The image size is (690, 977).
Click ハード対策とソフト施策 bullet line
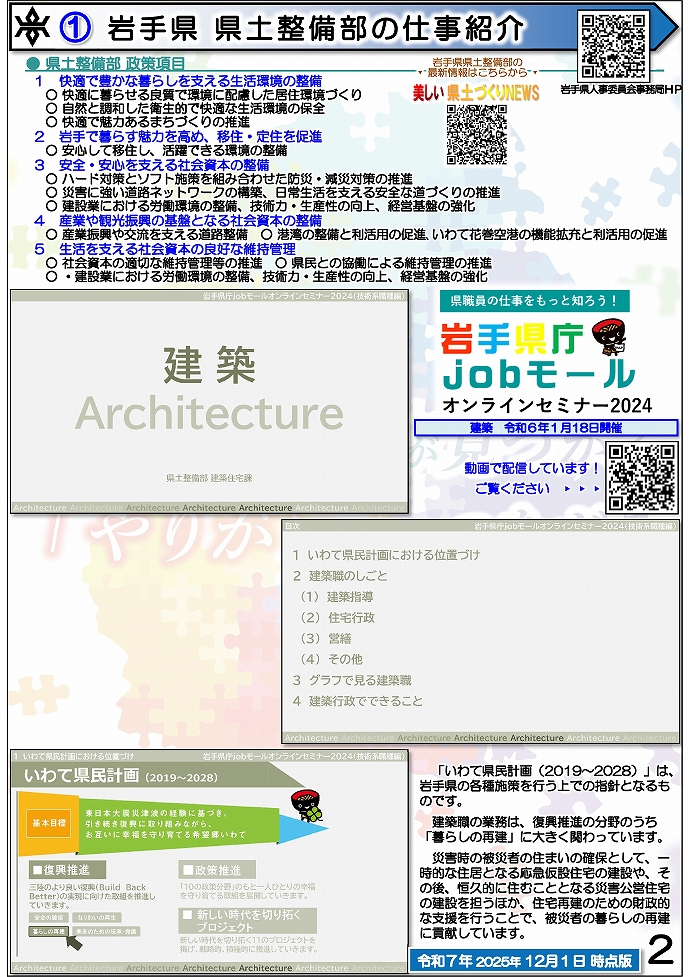tap(229, 179)
